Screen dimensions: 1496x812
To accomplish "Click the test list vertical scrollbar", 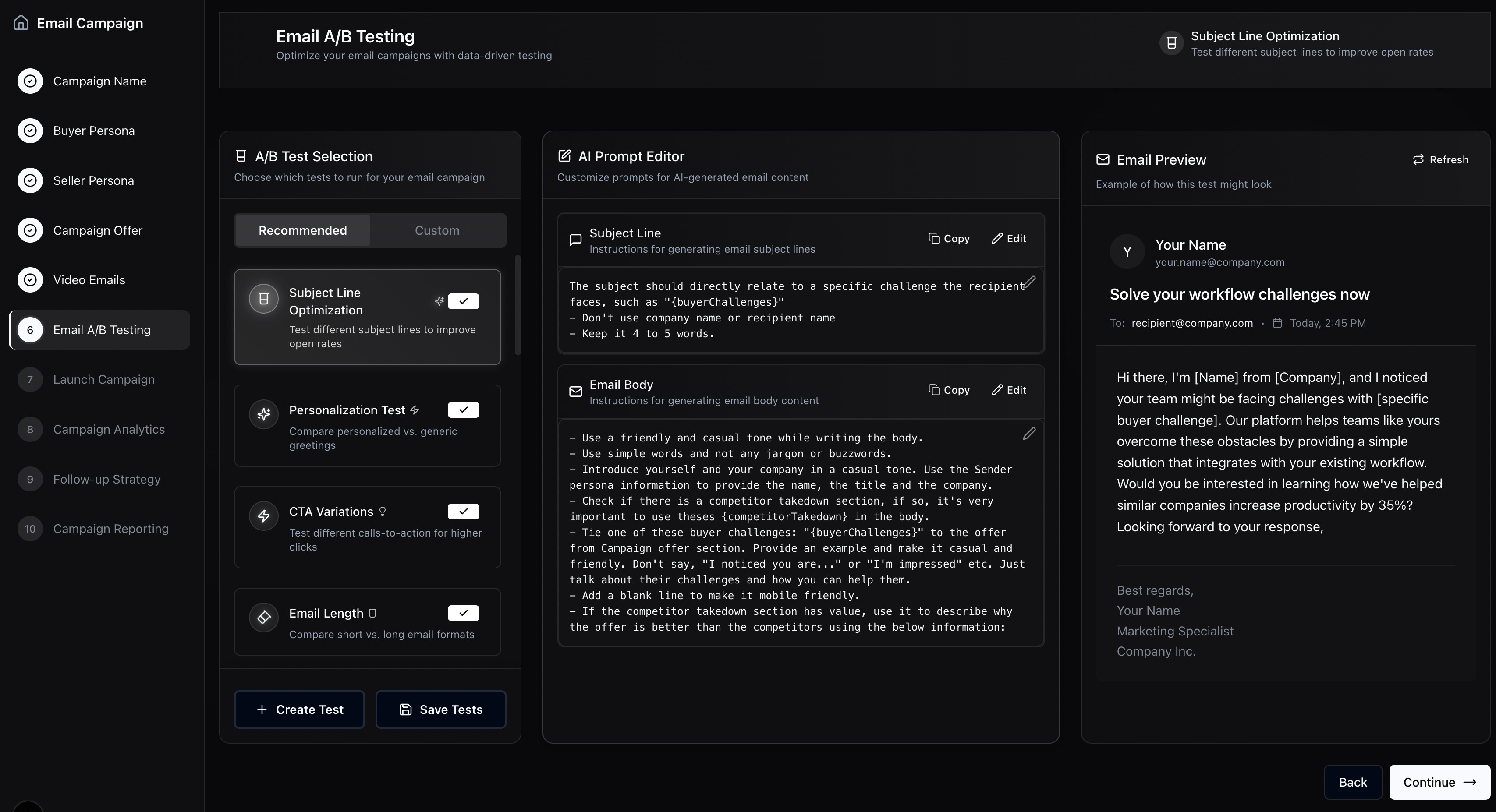I will (518, 305).
